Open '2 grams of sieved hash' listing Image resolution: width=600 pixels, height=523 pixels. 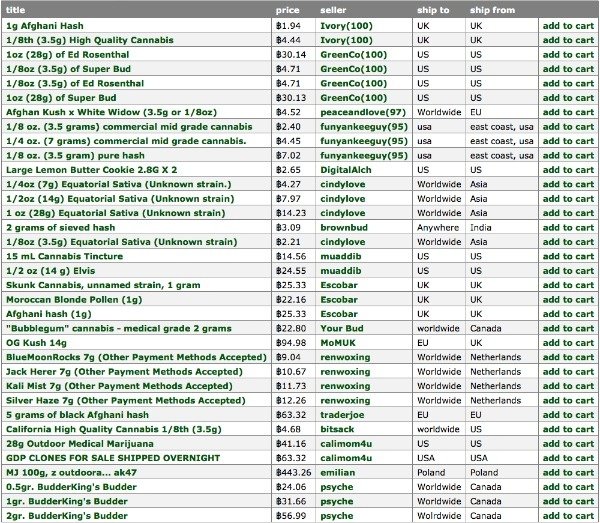60,228
